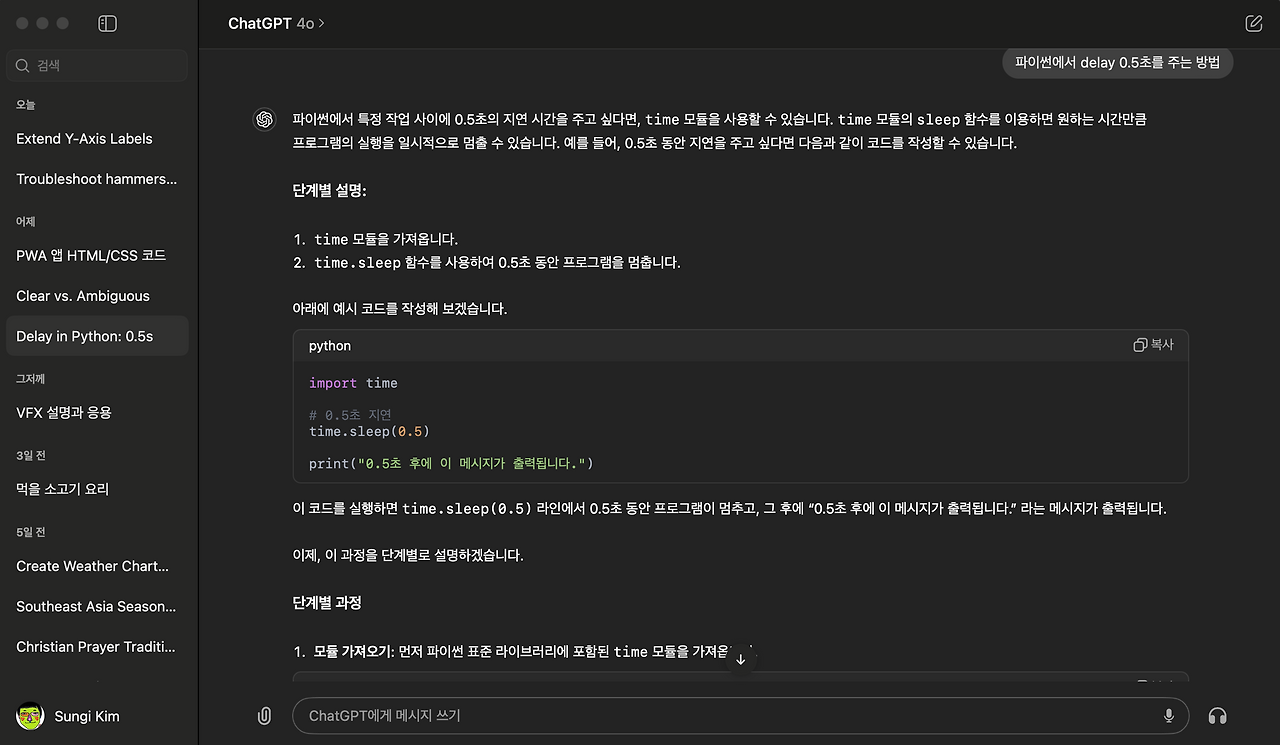Click the search magnifier in the sidebar
The width and height of the screenshot is (1280, 745).
tap(22, 65)
